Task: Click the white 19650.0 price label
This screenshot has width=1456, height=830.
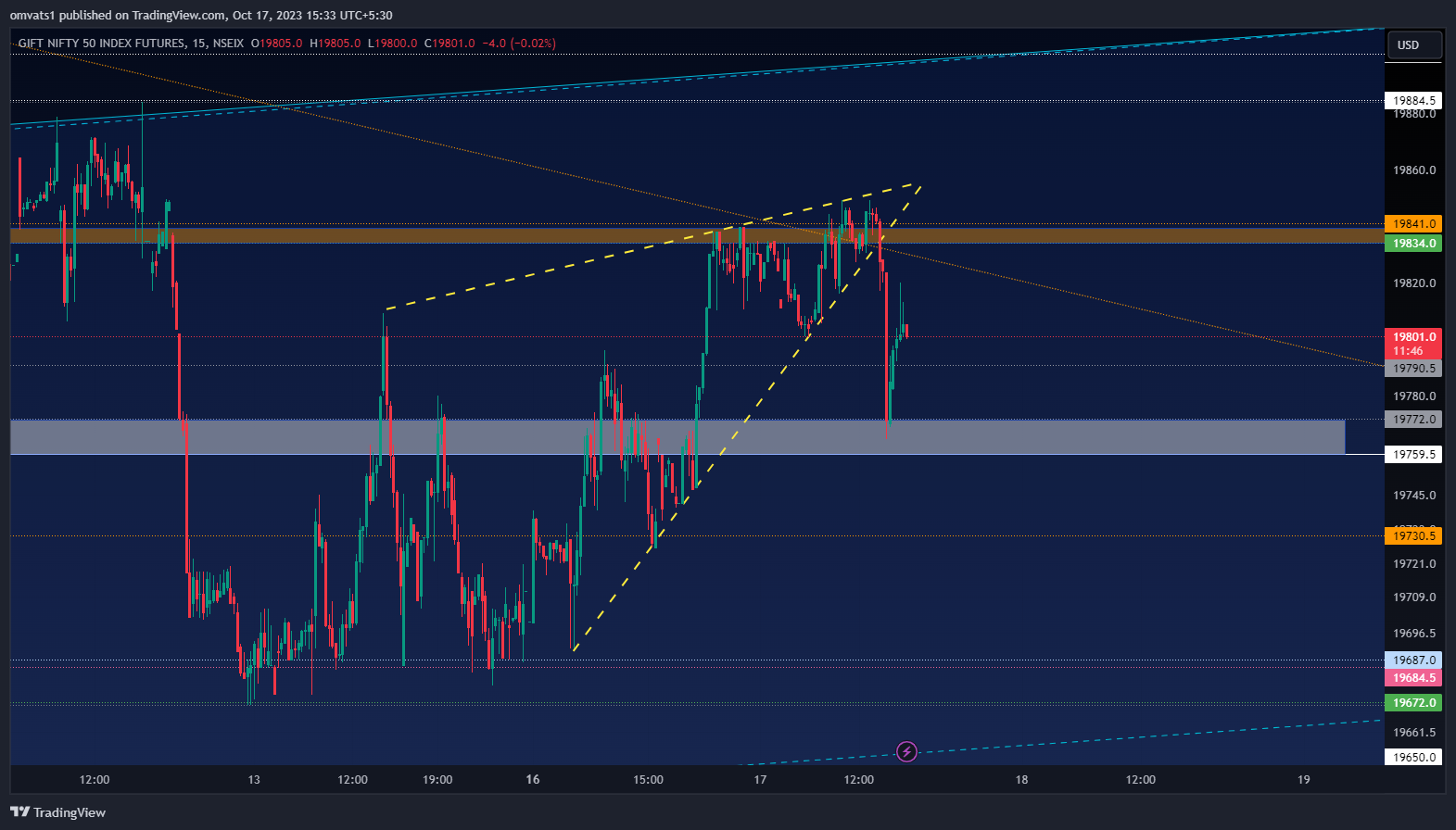Action: [x=1413, y=757]
